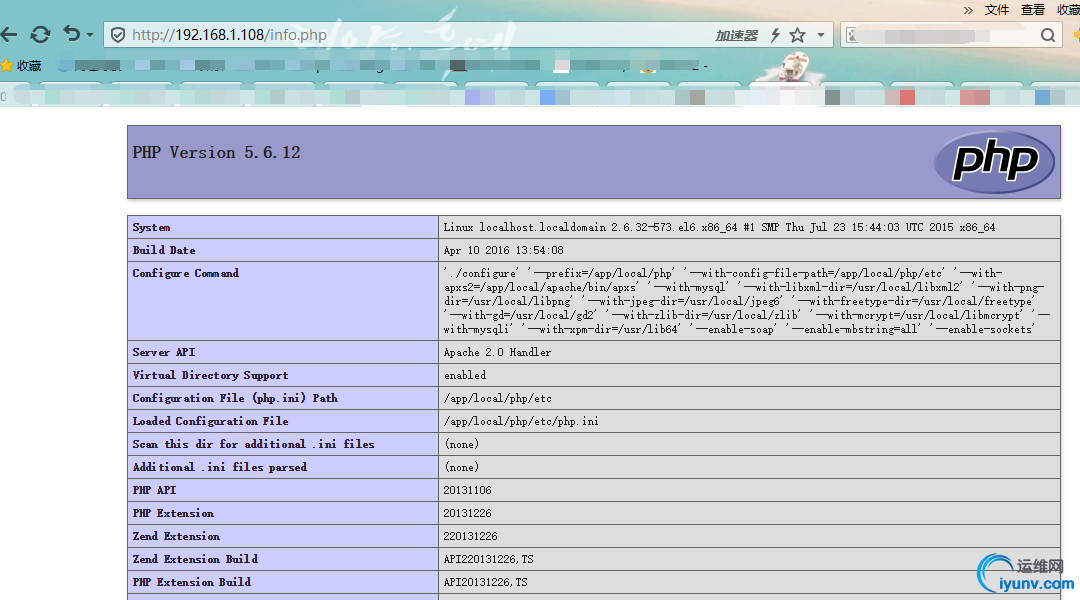Open the undo history dropdown arrow
Image resolution: width=1080 pixels, height=600 pixels.
tap(90, 34)
